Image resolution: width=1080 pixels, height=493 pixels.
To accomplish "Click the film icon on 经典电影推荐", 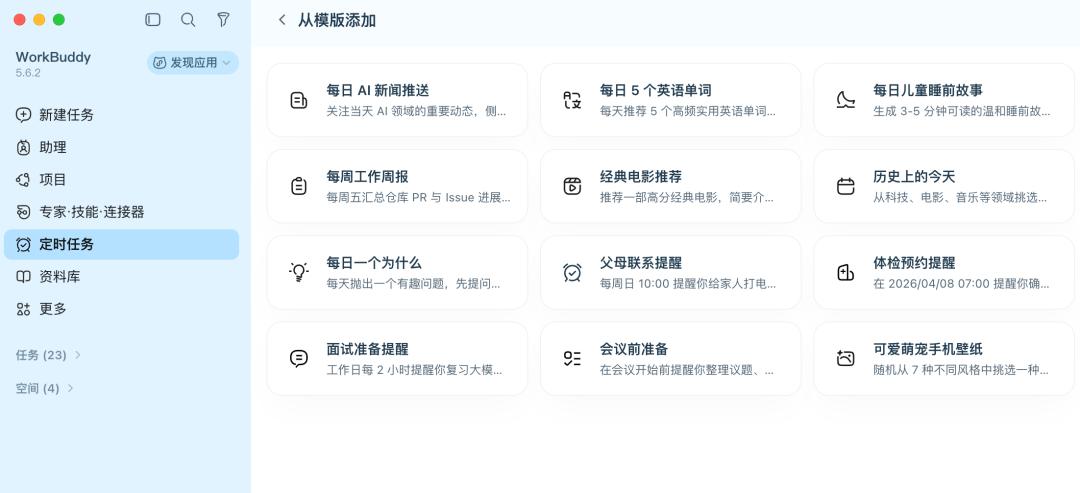I will point(572,187).
